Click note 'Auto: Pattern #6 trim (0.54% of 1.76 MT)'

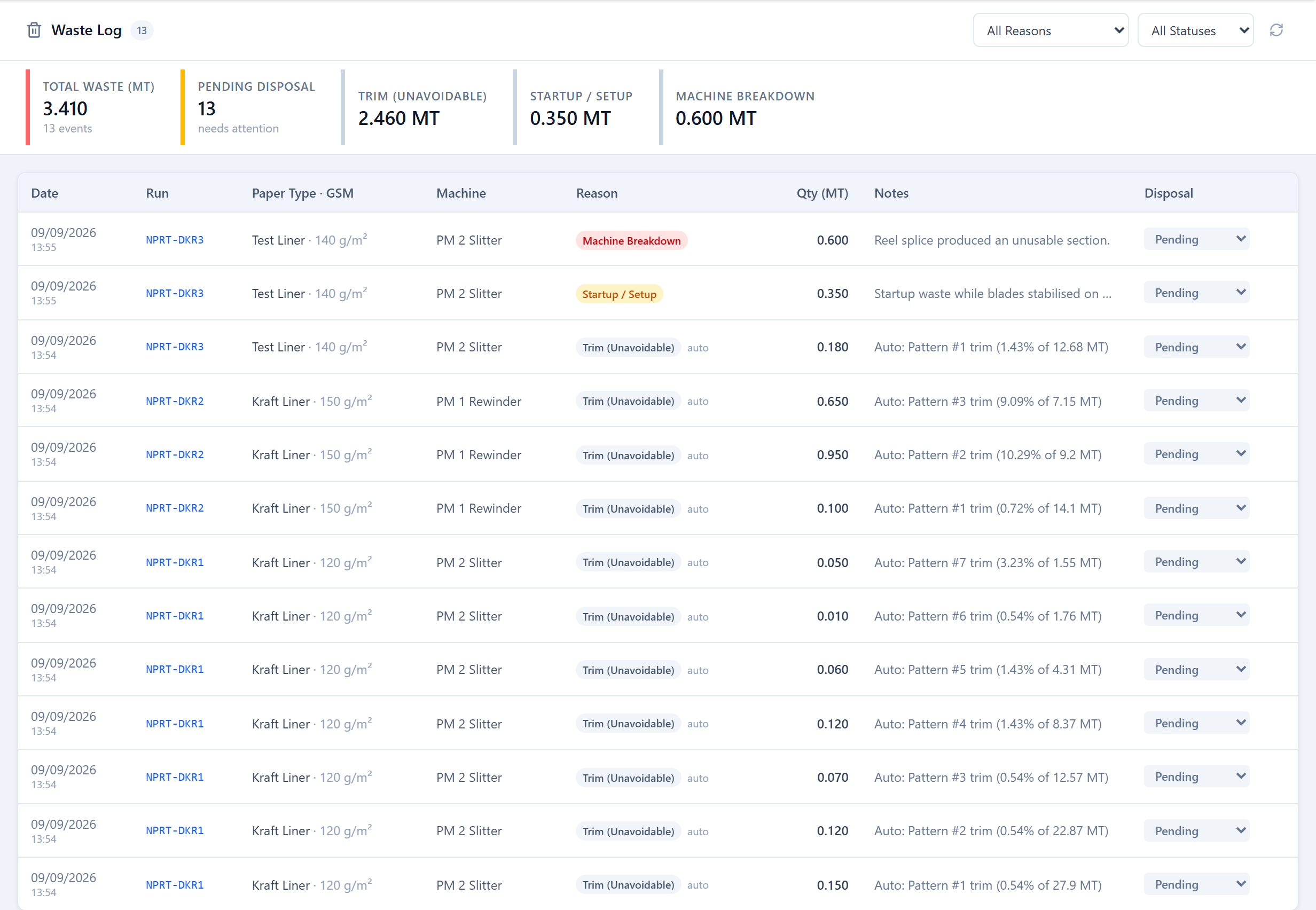tap(988, 616)
